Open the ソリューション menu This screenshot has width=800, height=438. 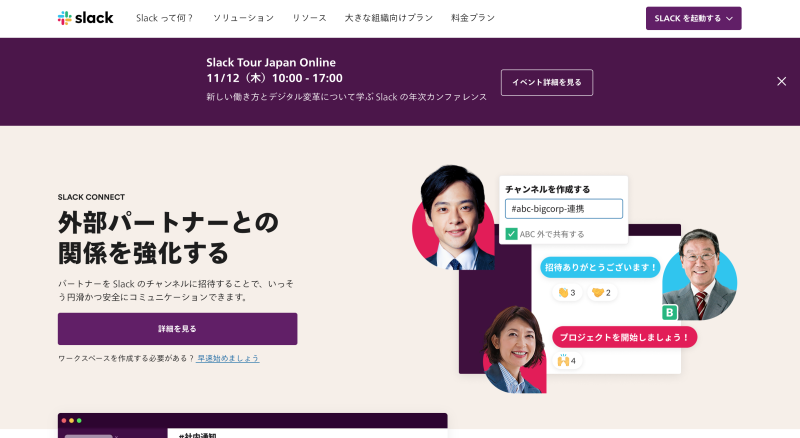tap(243, 18)
